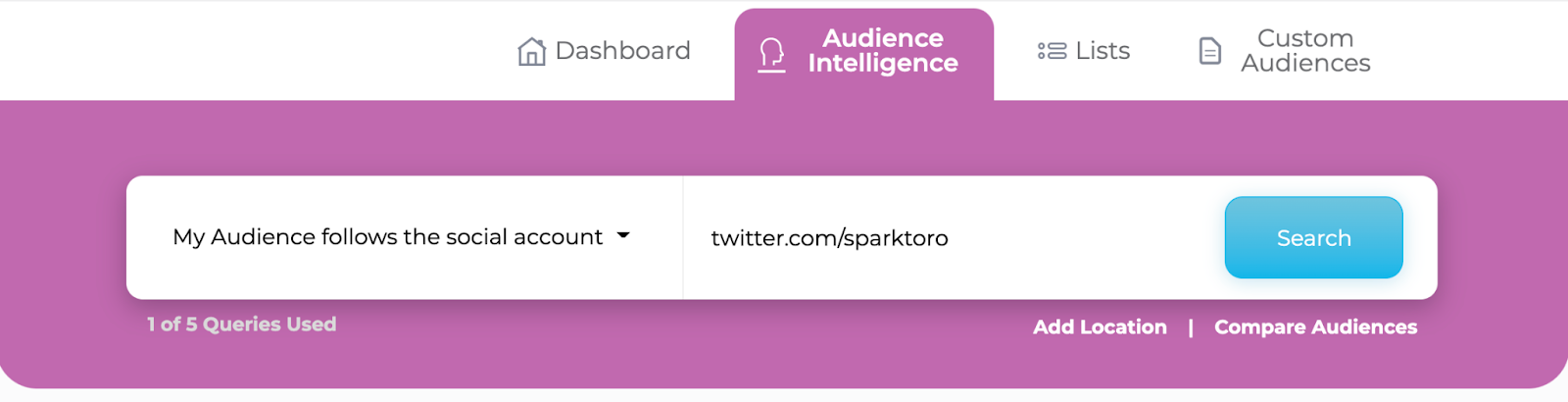
Task: Click the caret arrow beside the audience query type
Action: pyautogui.click(x=623, y=236)
